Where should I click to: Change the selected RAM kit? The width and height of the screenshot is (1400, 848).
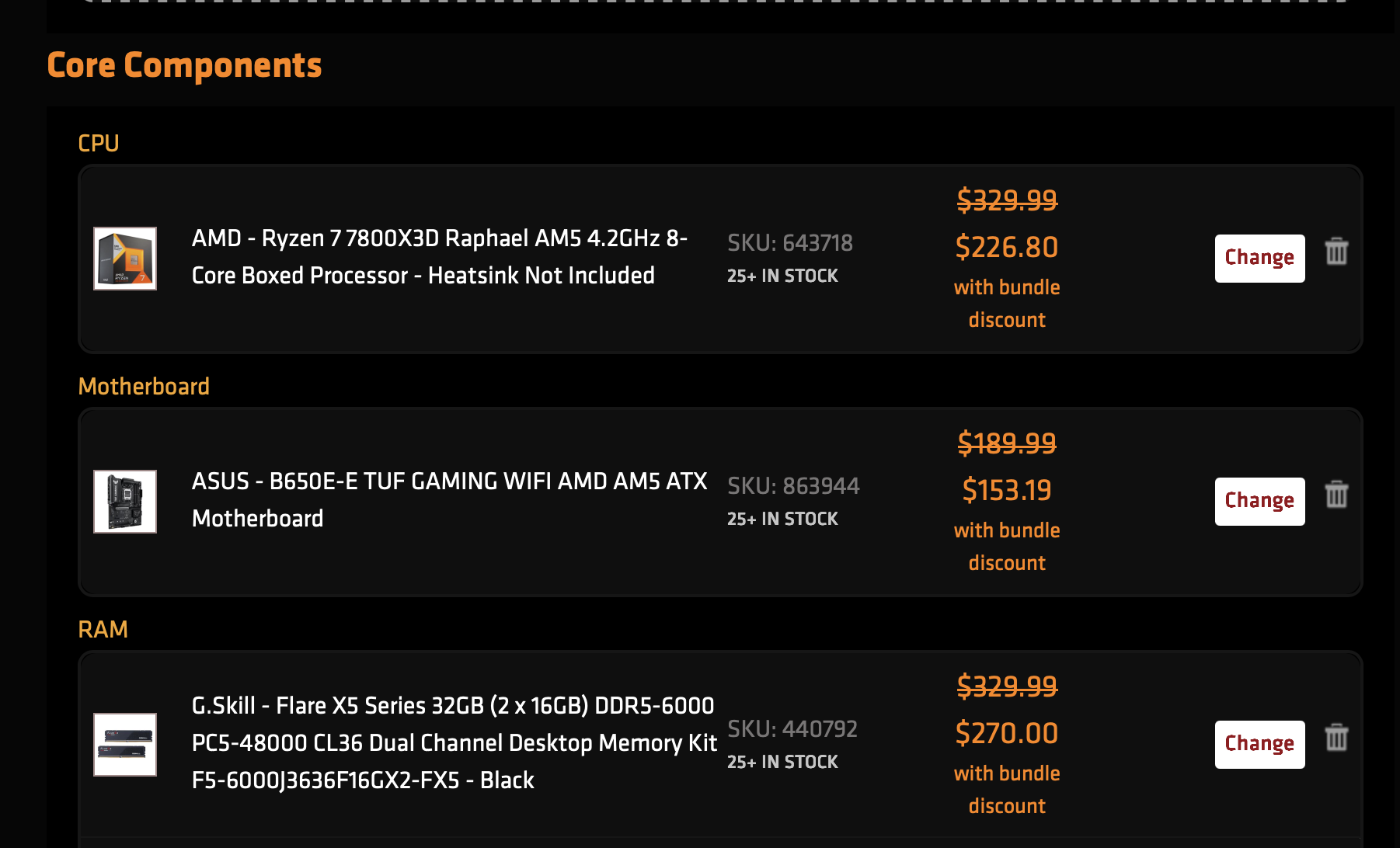(x=1259, y=744)
